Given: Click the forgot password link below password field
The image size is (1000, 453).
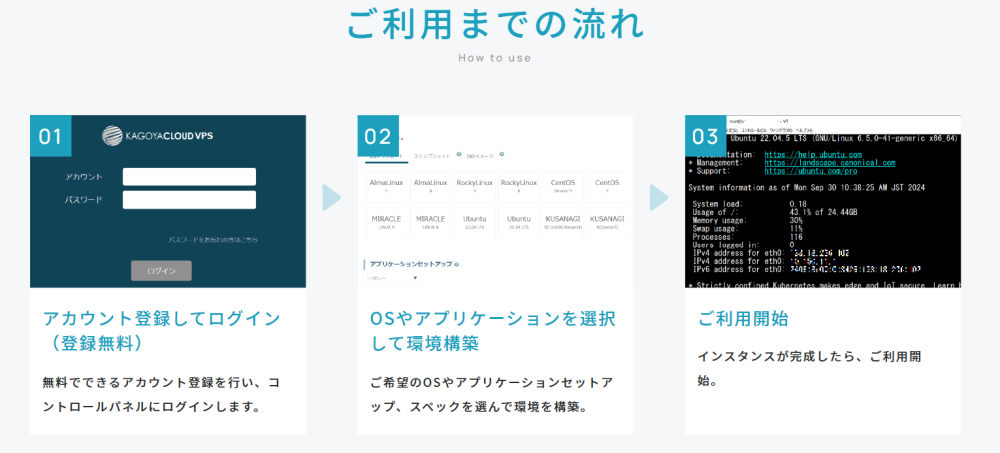Looking at the screenshot, I should (x=212, y=240).
